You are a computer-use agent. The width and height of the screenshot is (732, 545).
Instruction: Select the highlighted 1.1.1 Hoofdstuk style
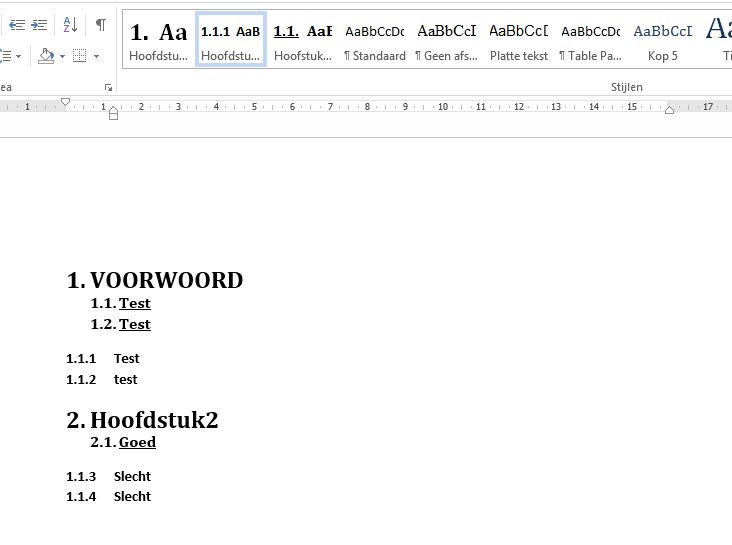tap(230, 40)
